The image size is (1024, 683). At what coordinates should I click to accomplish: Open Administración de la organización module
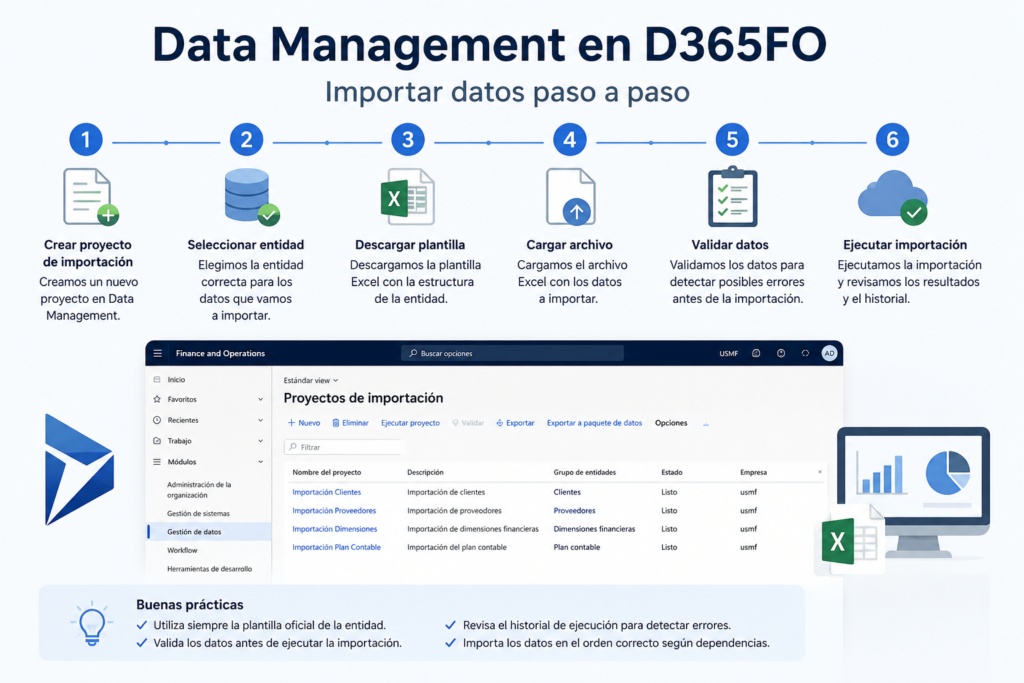click(x=199, y=490)
